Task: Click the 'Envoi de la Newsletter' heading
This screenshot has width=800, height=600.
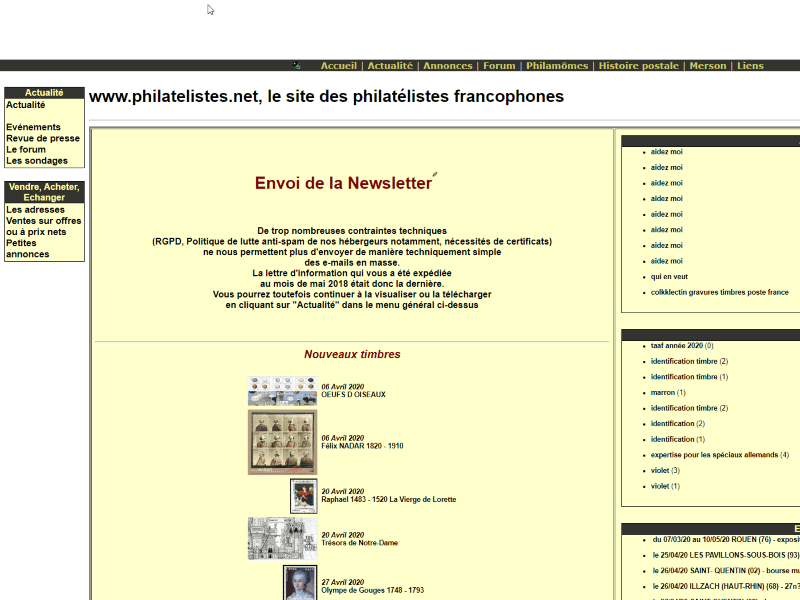Action: (x=343, y=183)
